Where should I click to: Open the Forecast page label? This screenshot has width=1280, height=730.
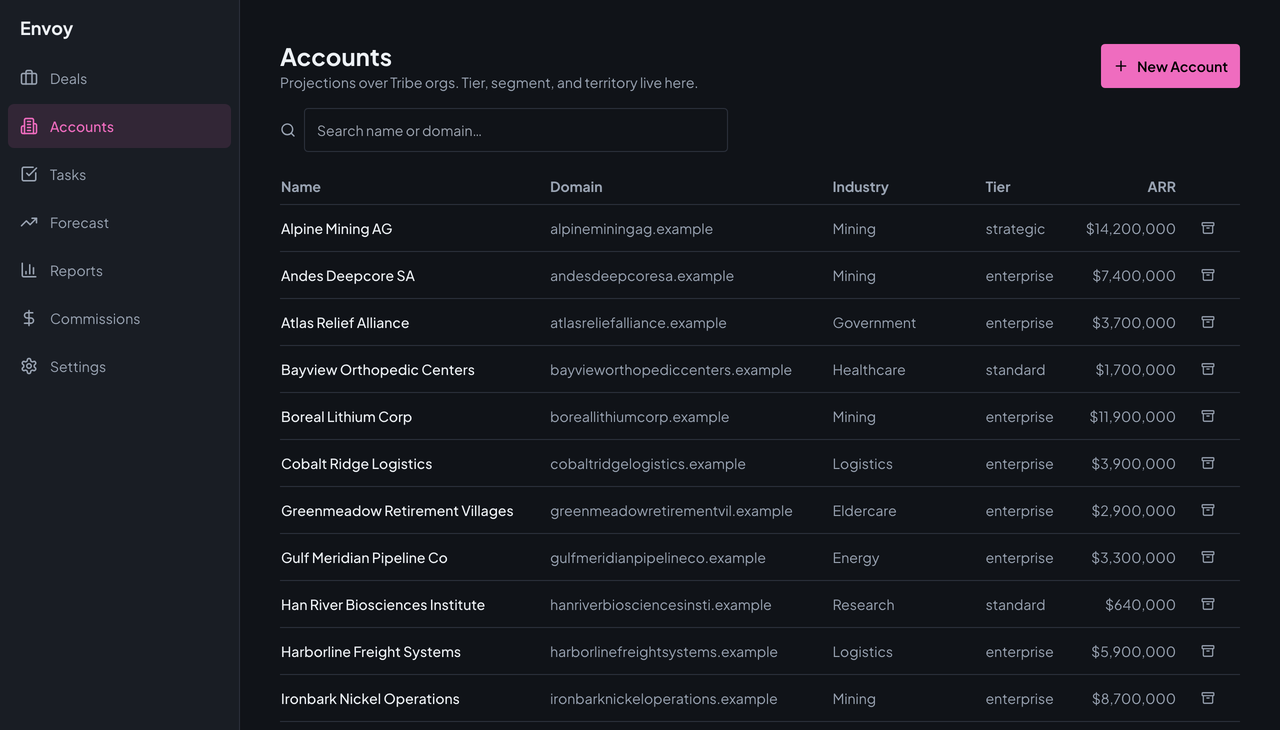(x=79, y=223)
